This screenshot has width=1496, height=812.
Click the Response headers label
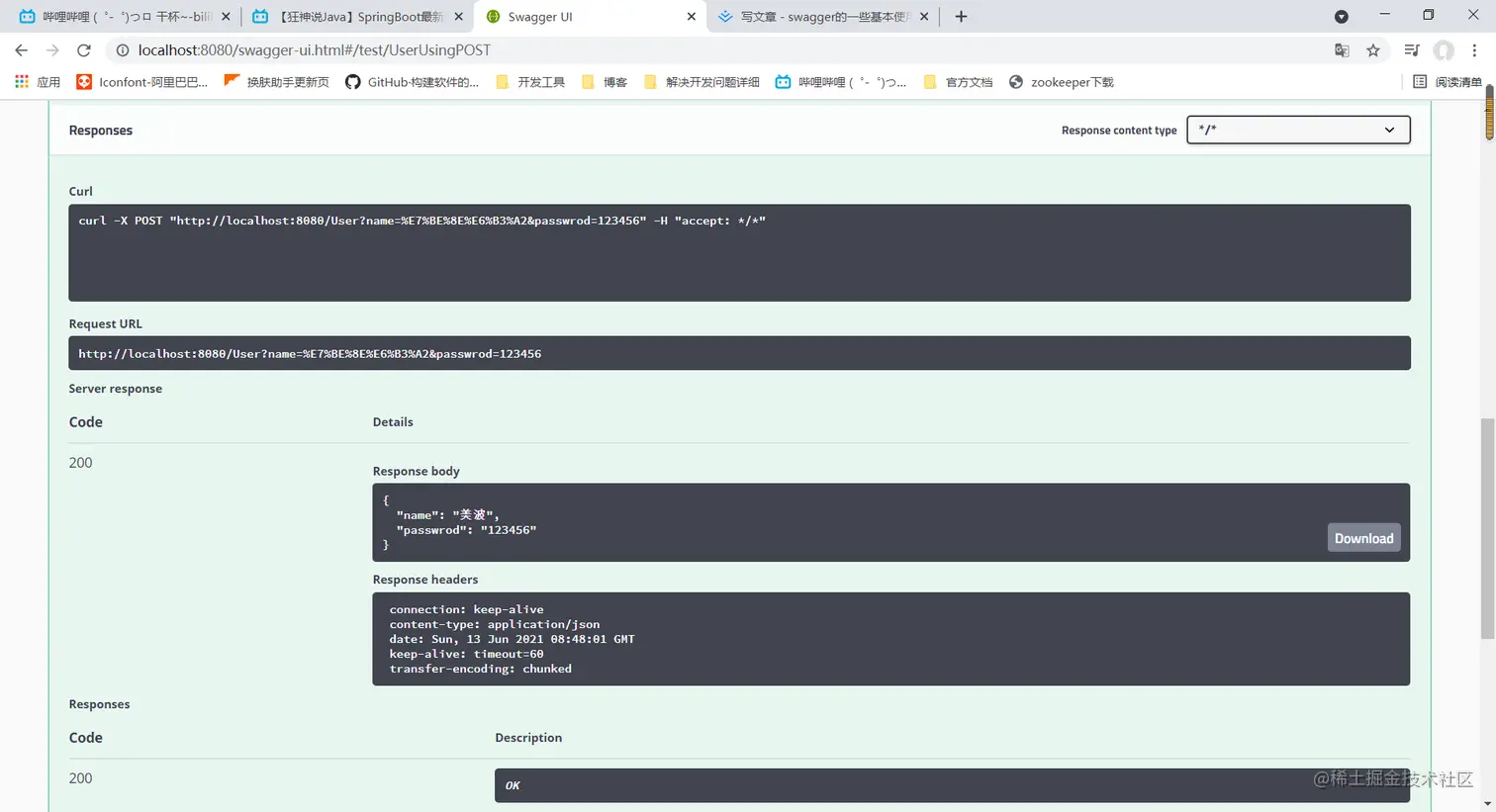tap(425, 580)
